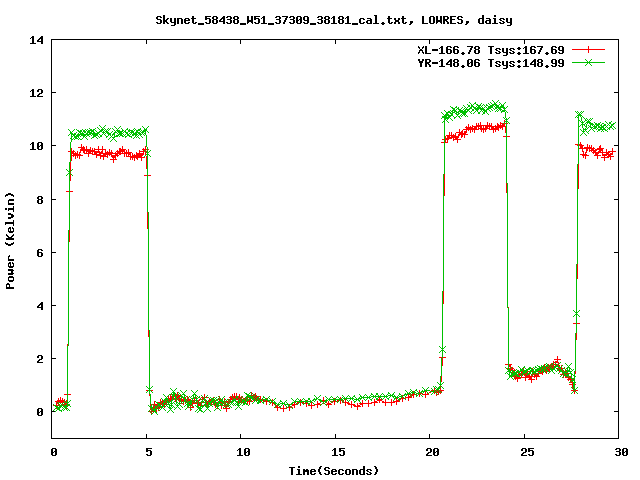Click the x-axis tick label 25
This screenshot has width=640, height=480.
pyautogui.click(x=527, y=452)
